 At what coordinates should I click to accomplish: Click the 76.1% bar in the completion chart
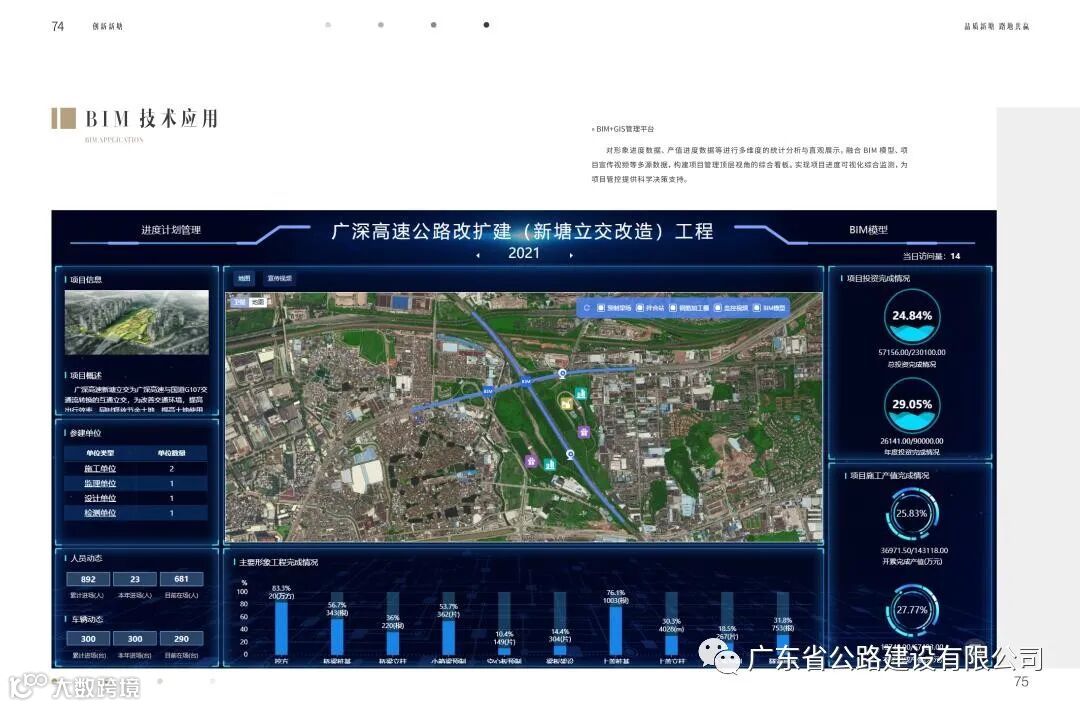pyautogui.click(x=616, y=630)
